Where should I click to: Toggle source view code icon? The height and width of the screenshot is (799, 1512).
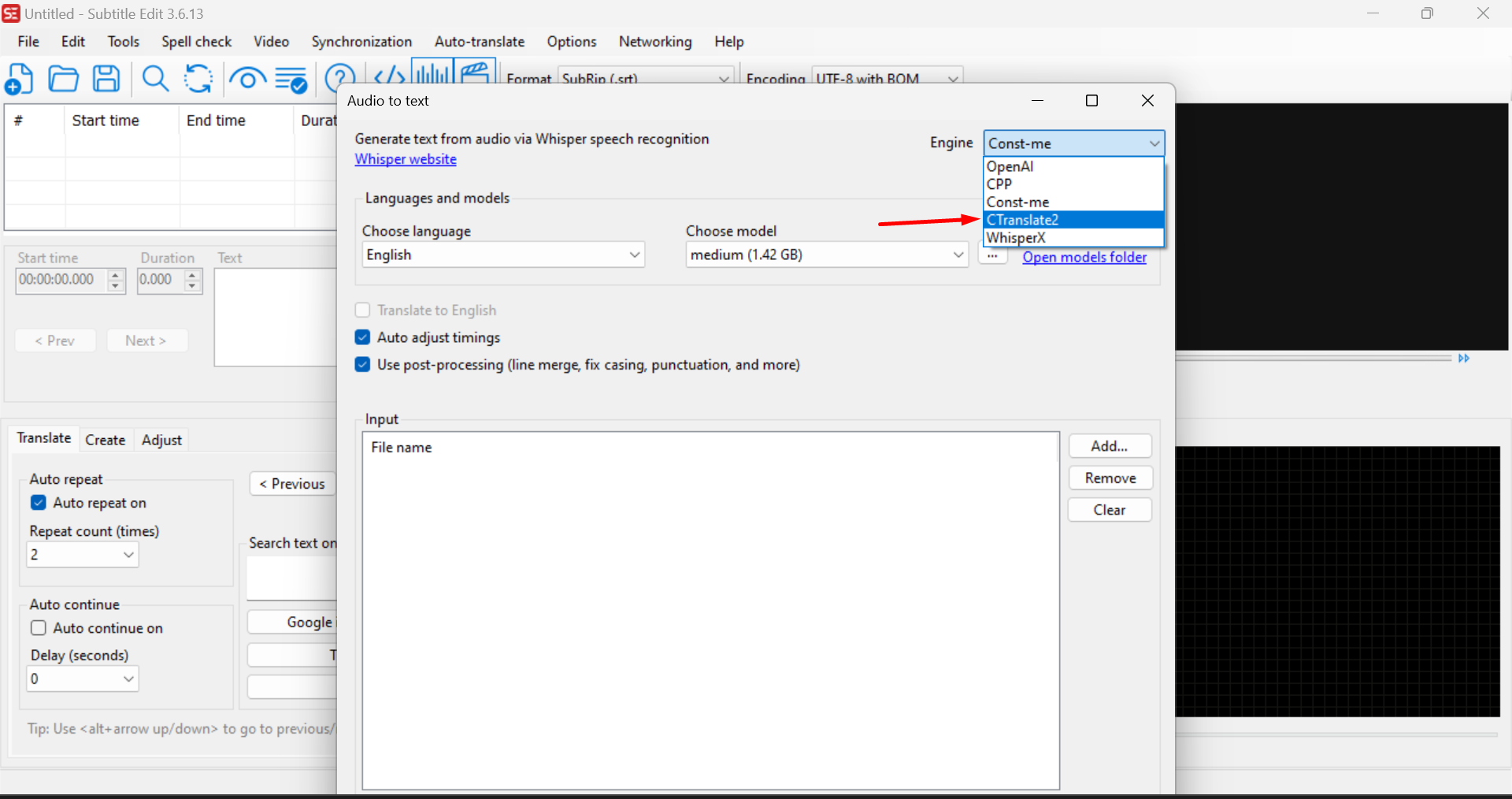(389, 76)
